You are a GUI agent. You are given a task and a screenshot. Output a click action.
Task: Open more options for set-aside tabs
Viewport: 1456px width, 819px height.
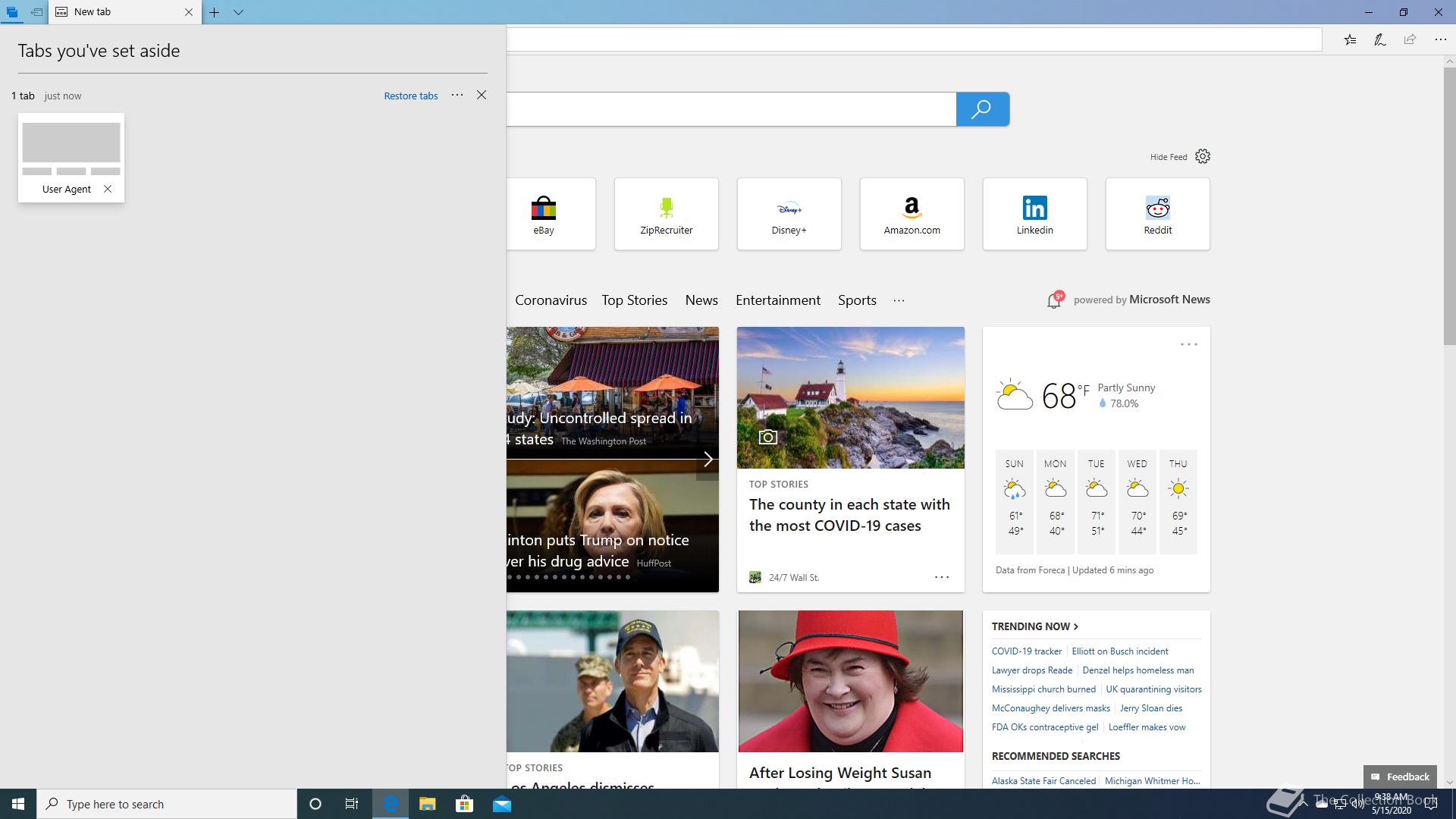pyautogui.click(x=457, y=95)
